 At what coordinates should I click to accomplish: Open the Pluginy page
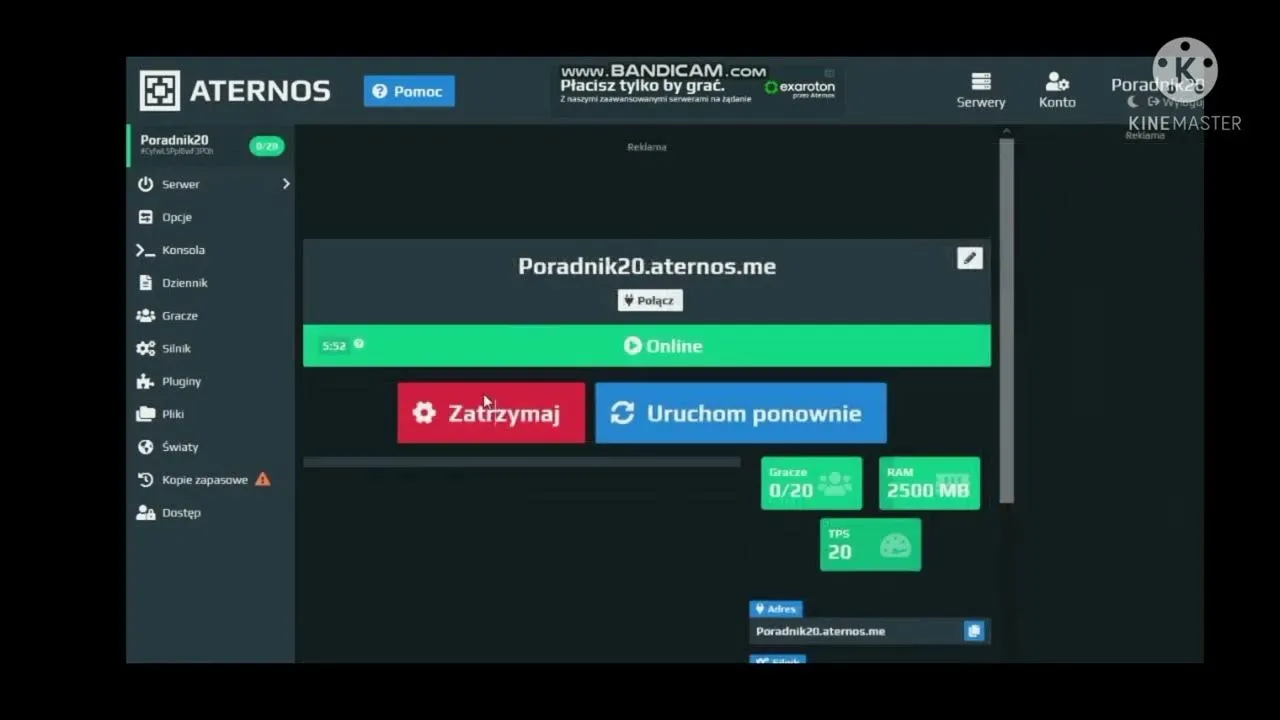[x=211, y=381]
